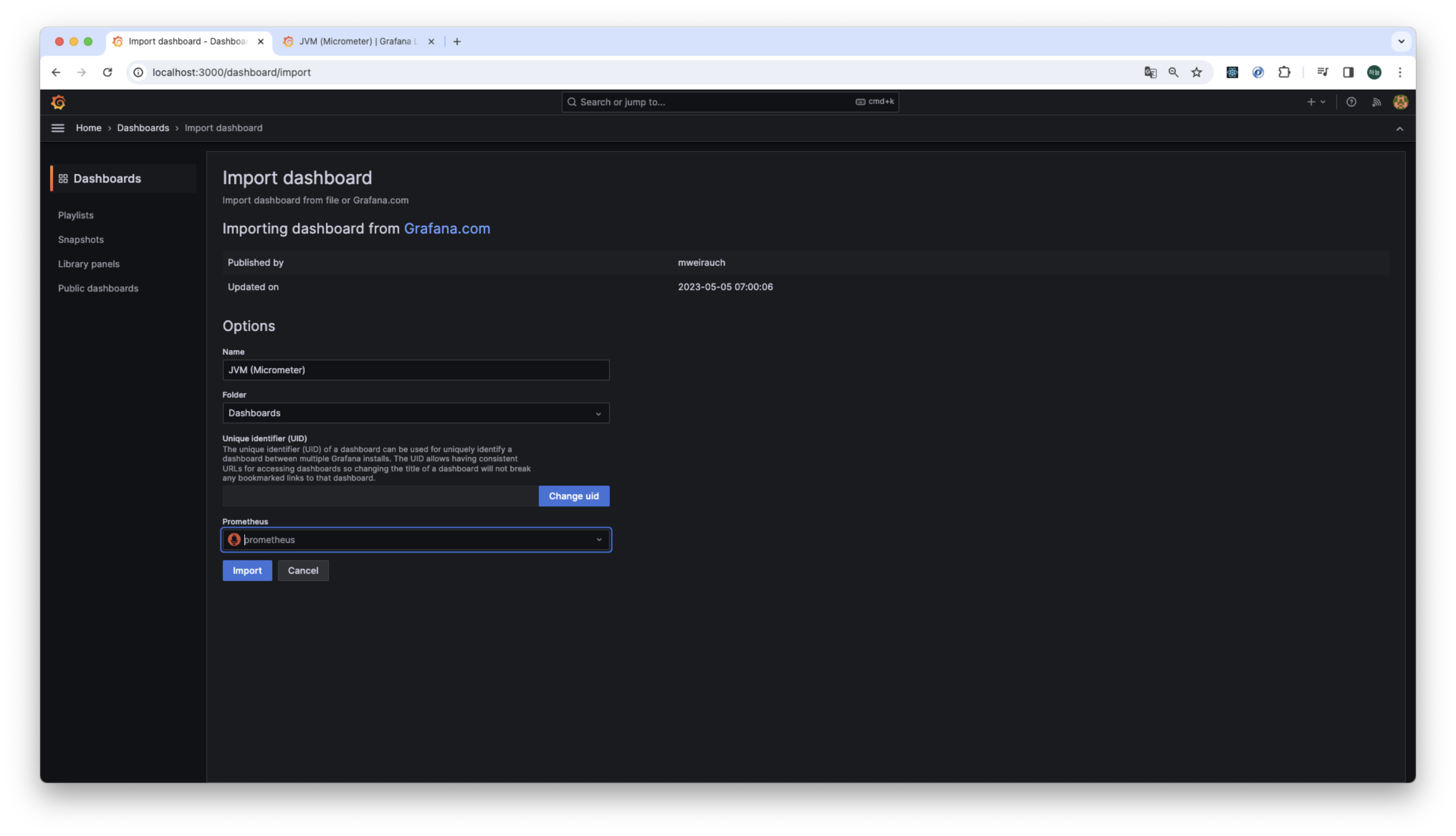Open the Grafana user avatar menu
This screenshot has width=1456, height=836.
(1400, 102)
